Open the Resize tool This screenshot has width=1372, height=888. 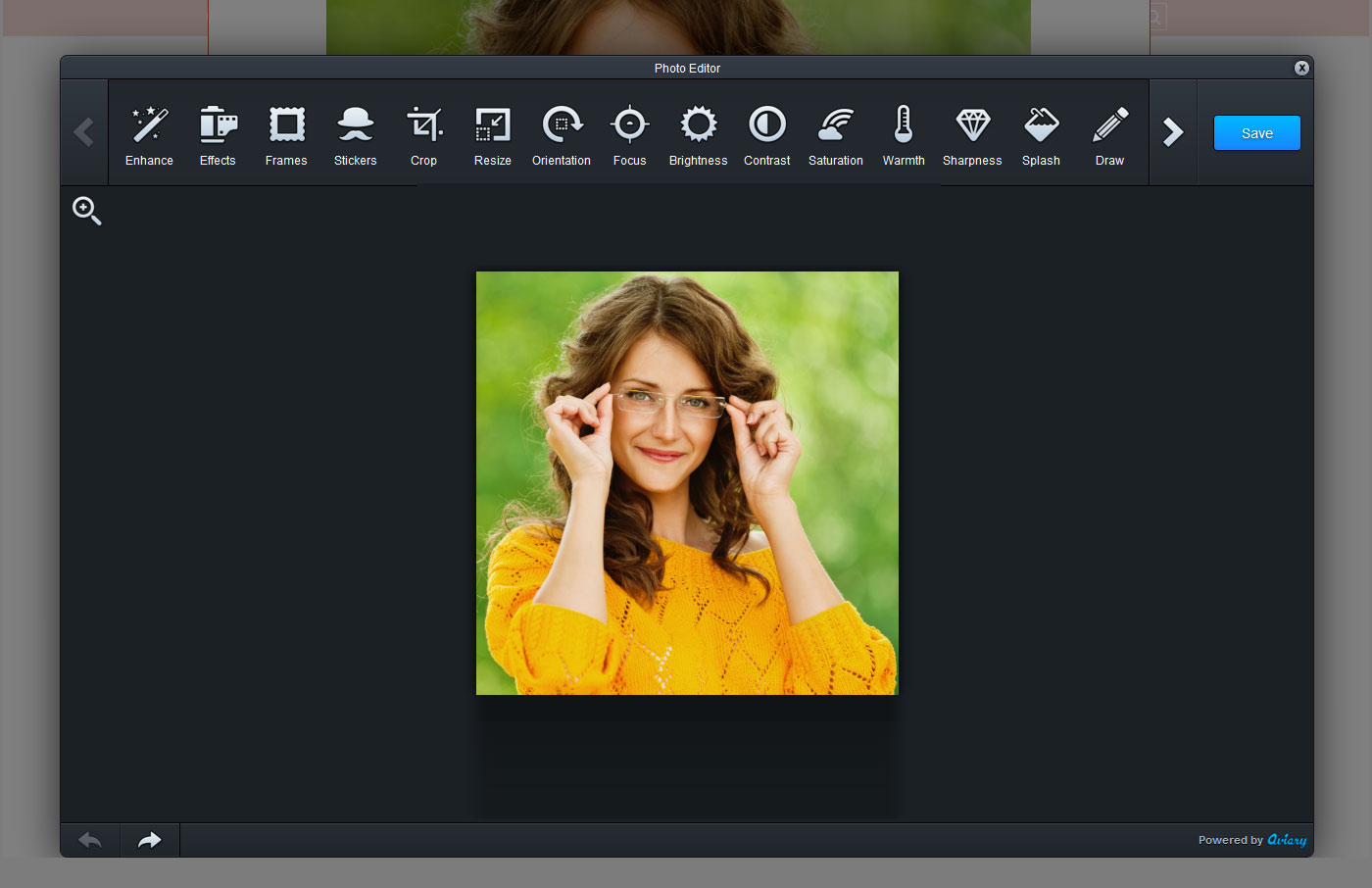[x=492, y=134]
